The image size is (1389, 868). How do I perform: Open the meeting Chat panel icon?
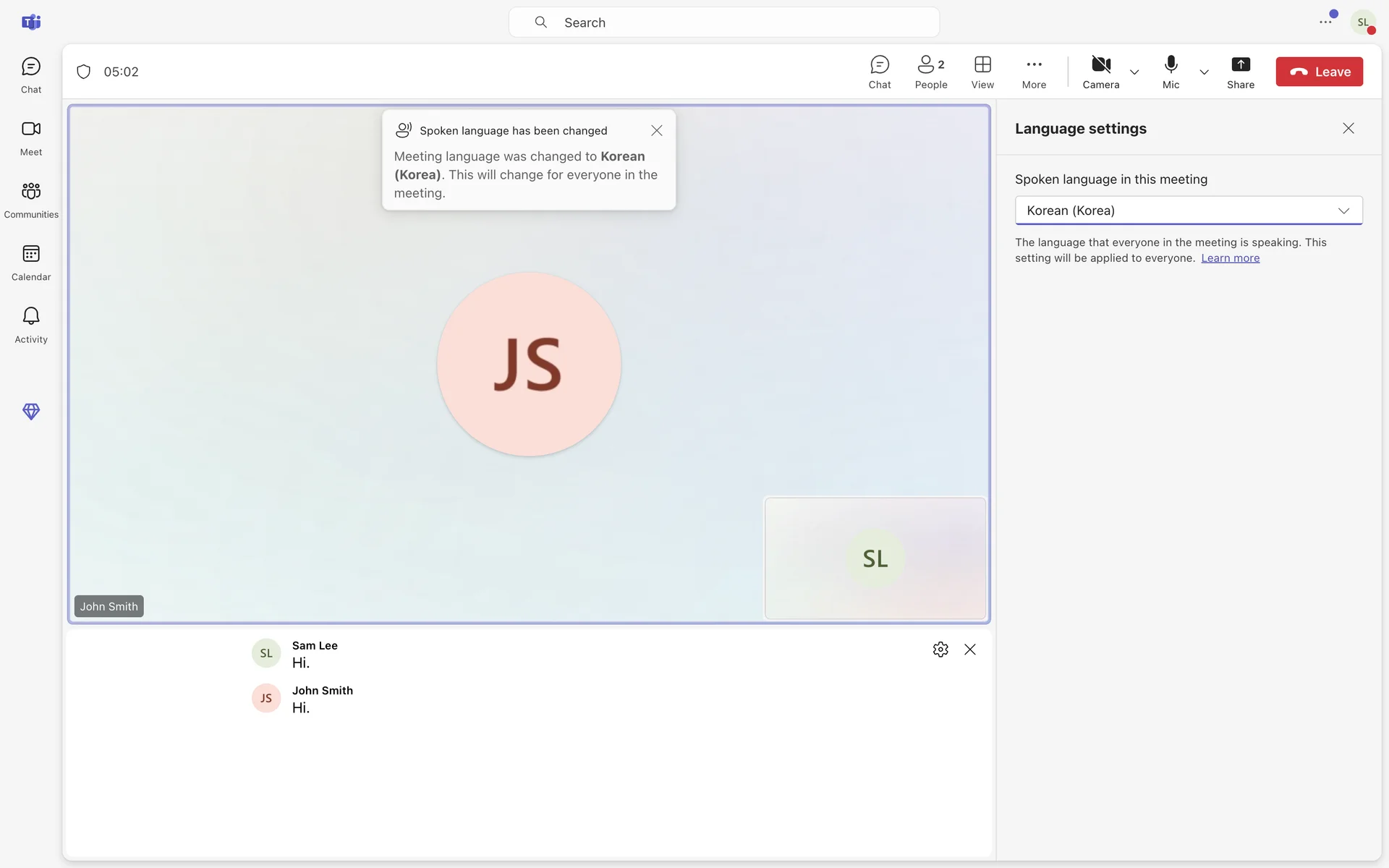point(879,72)
